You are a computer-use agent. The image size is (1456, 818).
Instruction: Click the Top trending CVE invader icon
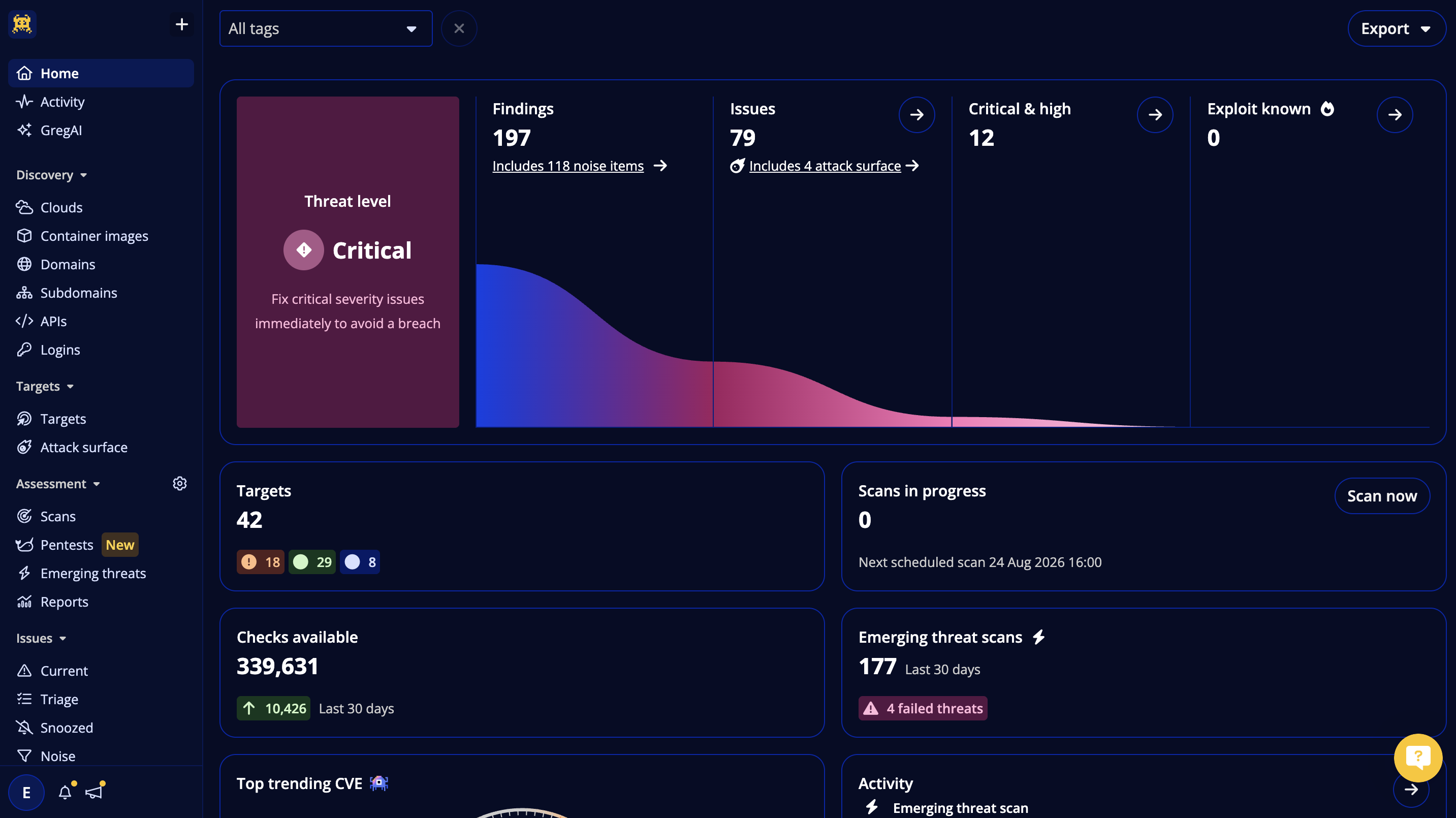[378, 783]
